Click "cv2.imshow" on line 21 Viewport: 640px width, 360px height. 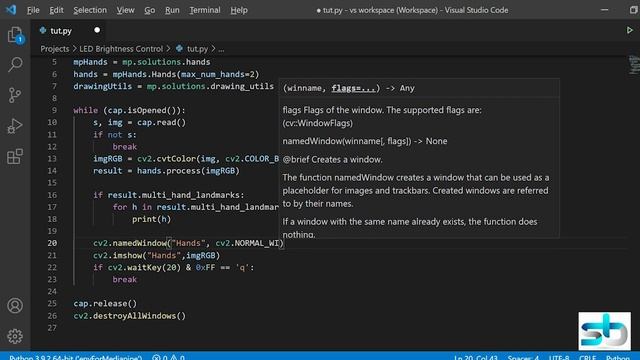(x=117, y=255)
